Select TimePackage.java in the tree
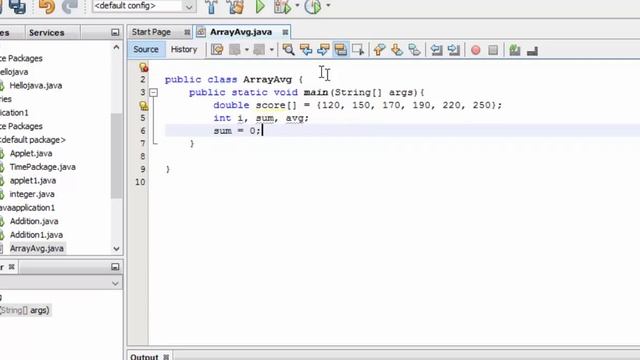This screenshot has width=640, height=360. [42, 167]
